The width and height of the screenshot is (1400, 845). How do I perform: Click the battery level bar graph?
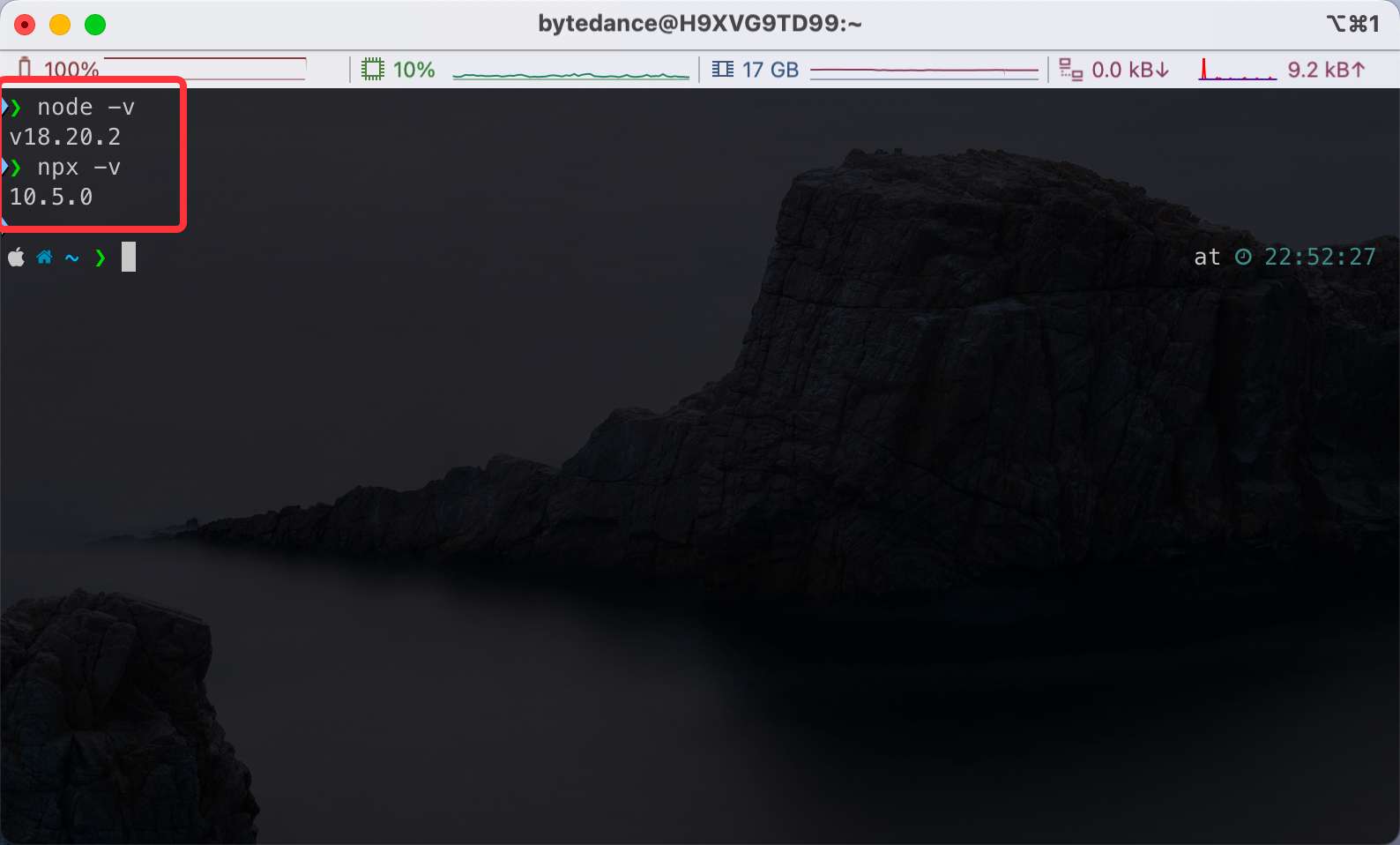click(x=205, y=69)
